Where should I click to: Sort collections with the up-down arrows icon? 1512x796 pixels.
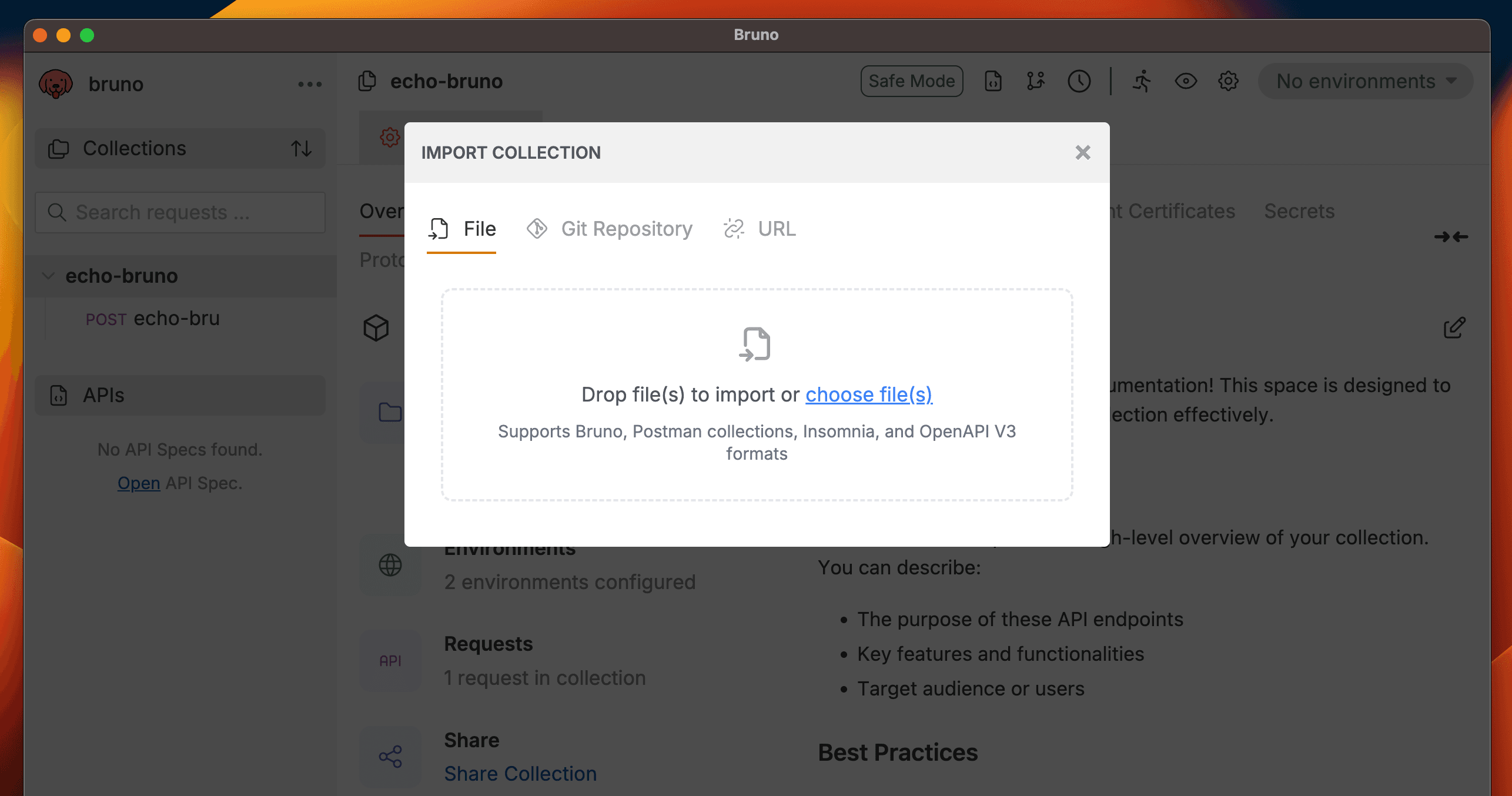coord(302,148)
